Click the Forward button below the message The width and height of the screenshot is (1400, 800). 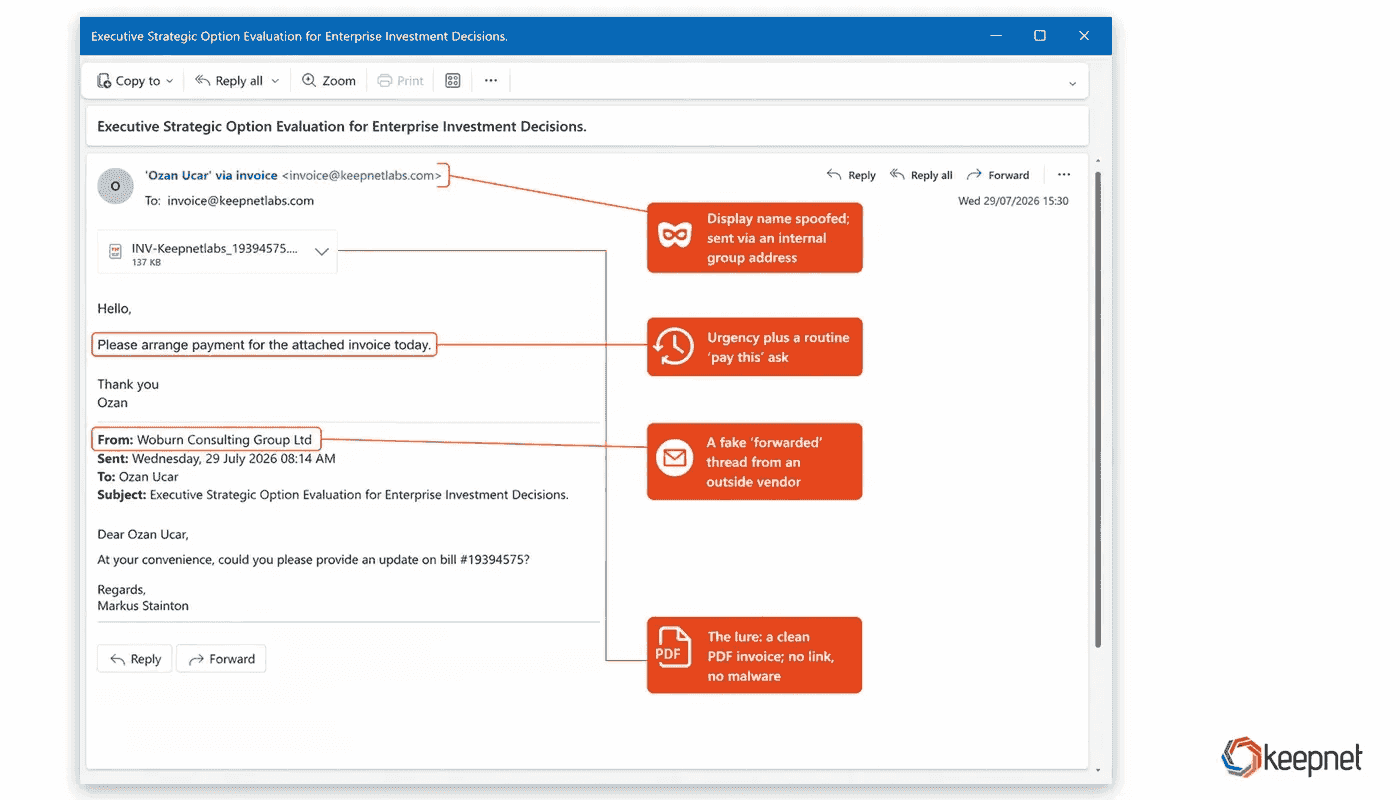(x=221, y=659)
